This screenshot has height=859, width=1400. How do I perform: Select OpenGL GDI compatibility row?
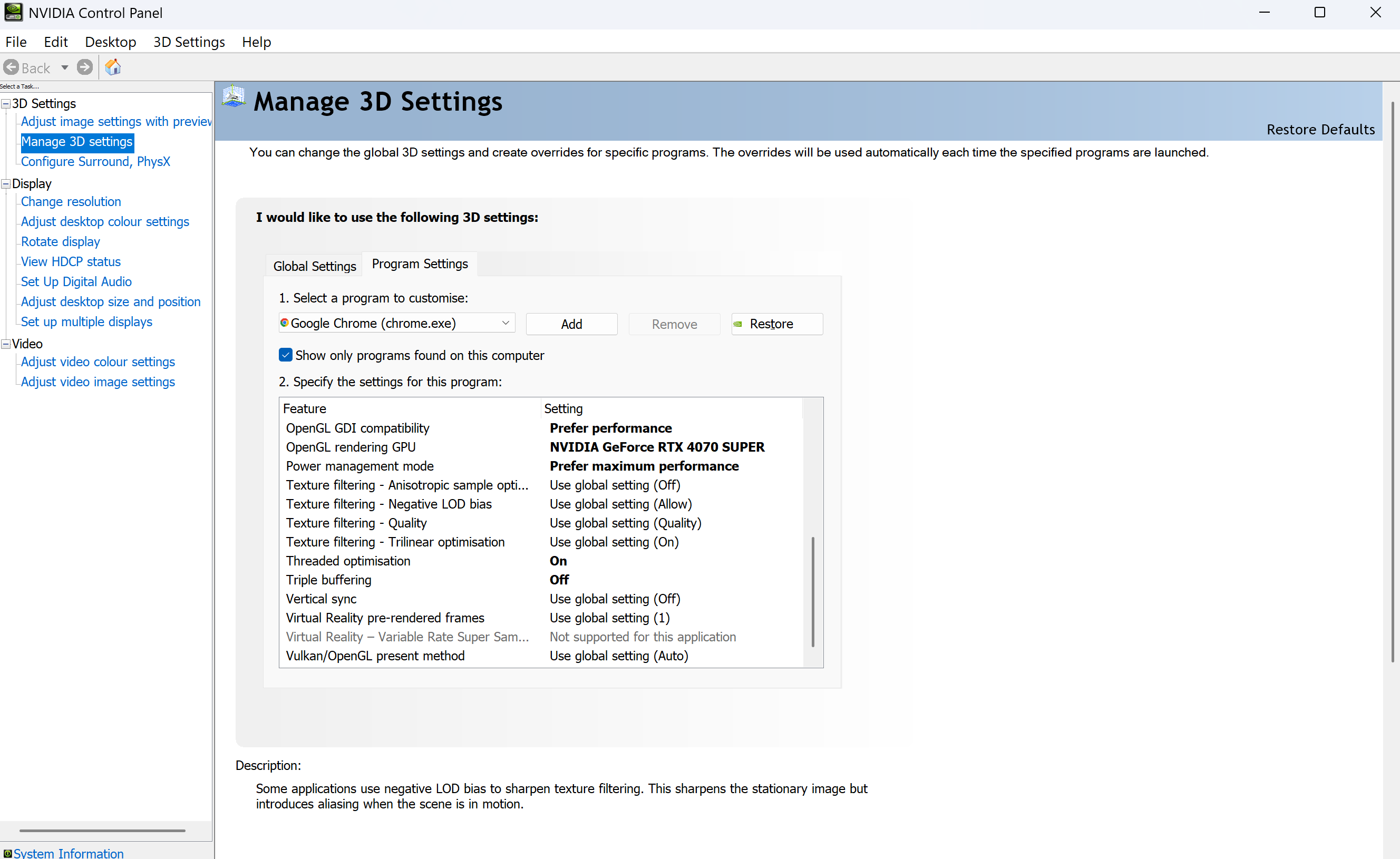tap(541, 428)
